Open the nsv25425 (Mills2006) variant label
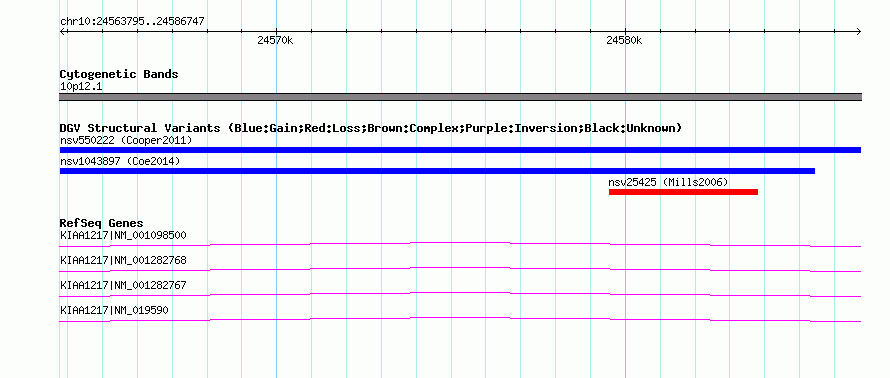Image resolution: width=890 pixels, height=378 pixels. pyautogui.click(x=668, y=182)
